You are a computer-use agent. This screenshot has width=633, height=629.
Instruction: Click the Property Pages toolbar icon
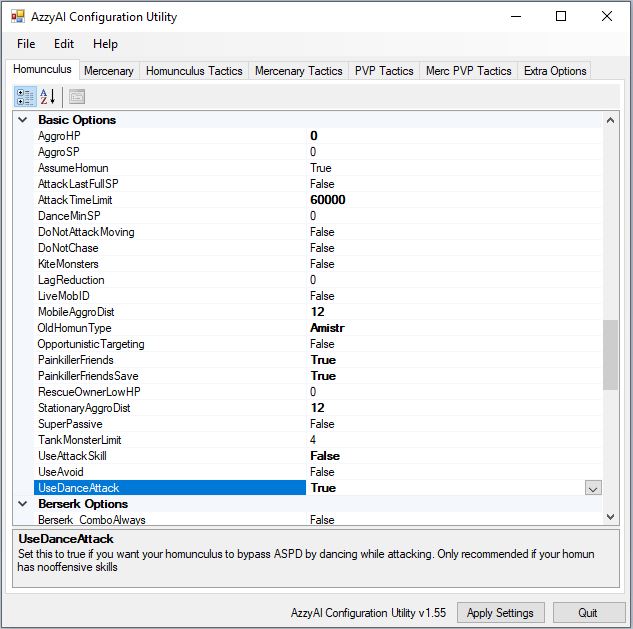[x=77, y=97]
